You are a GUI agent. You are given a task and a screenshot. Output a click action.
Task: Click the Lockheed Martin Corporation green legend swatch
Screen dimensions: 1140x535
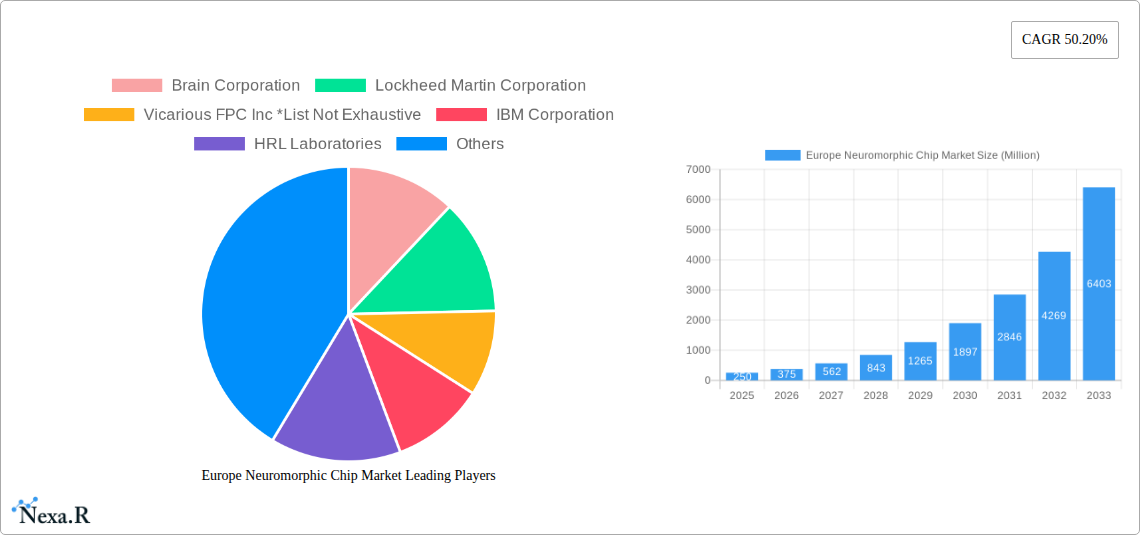340,86
